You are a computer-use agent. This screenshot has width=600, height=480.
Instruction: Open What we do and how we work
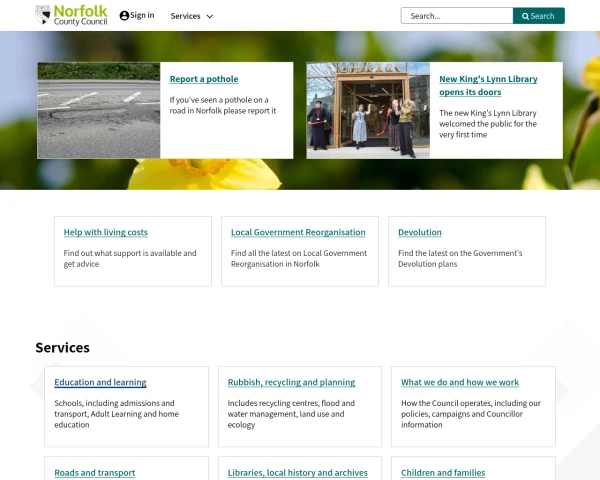(460, 382)
